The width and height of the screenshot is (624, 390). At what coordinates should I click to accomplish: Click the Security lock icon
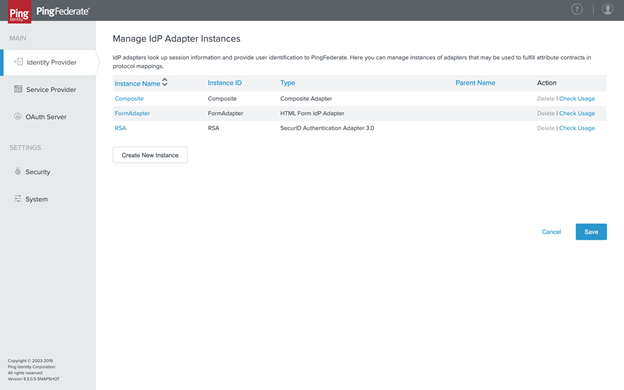point(18,171)
